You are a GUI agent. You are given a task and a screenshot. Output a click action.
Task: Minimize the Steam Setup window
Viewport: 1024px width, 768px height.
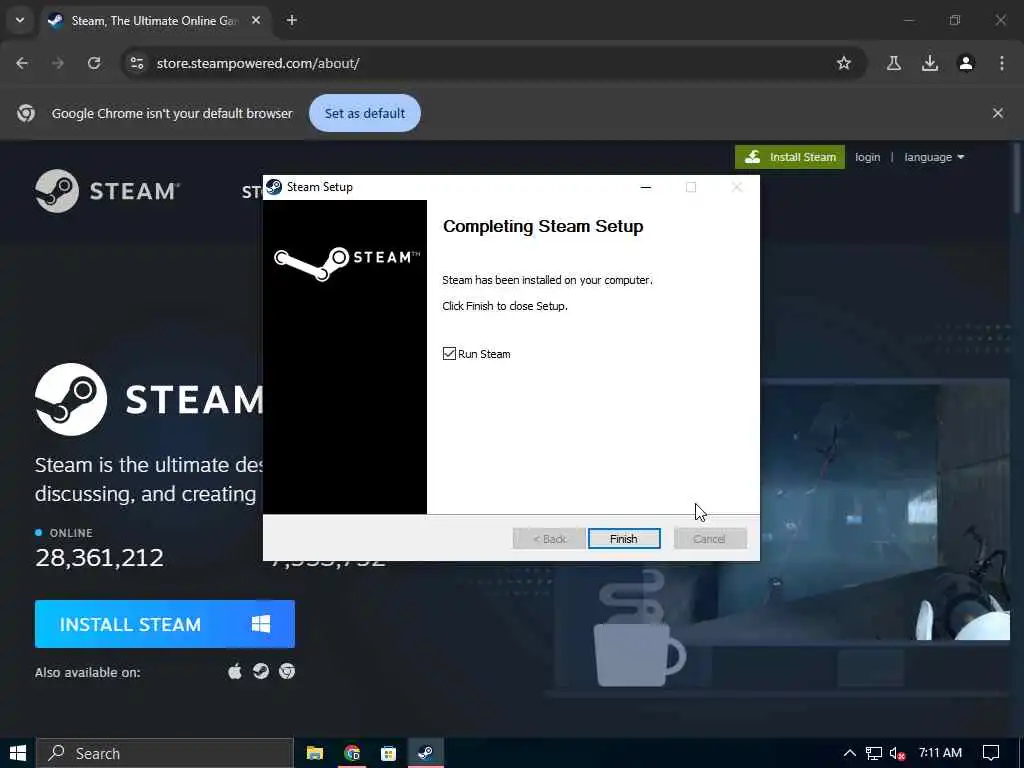pyautogui.click(x=646, y=187)
